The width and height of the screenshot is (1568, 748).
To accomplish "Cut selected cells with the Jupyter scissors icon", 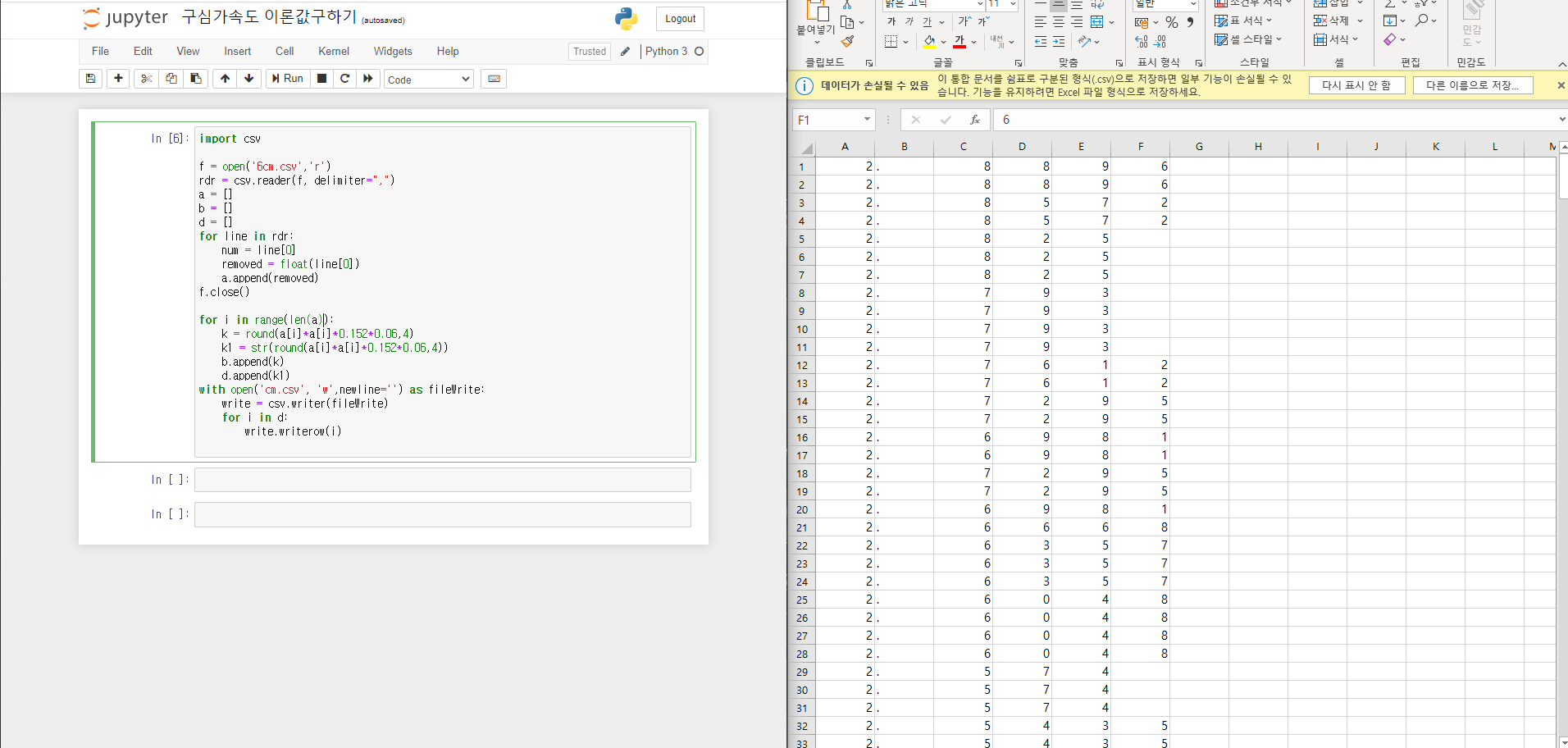I will (x=147, y=79).
